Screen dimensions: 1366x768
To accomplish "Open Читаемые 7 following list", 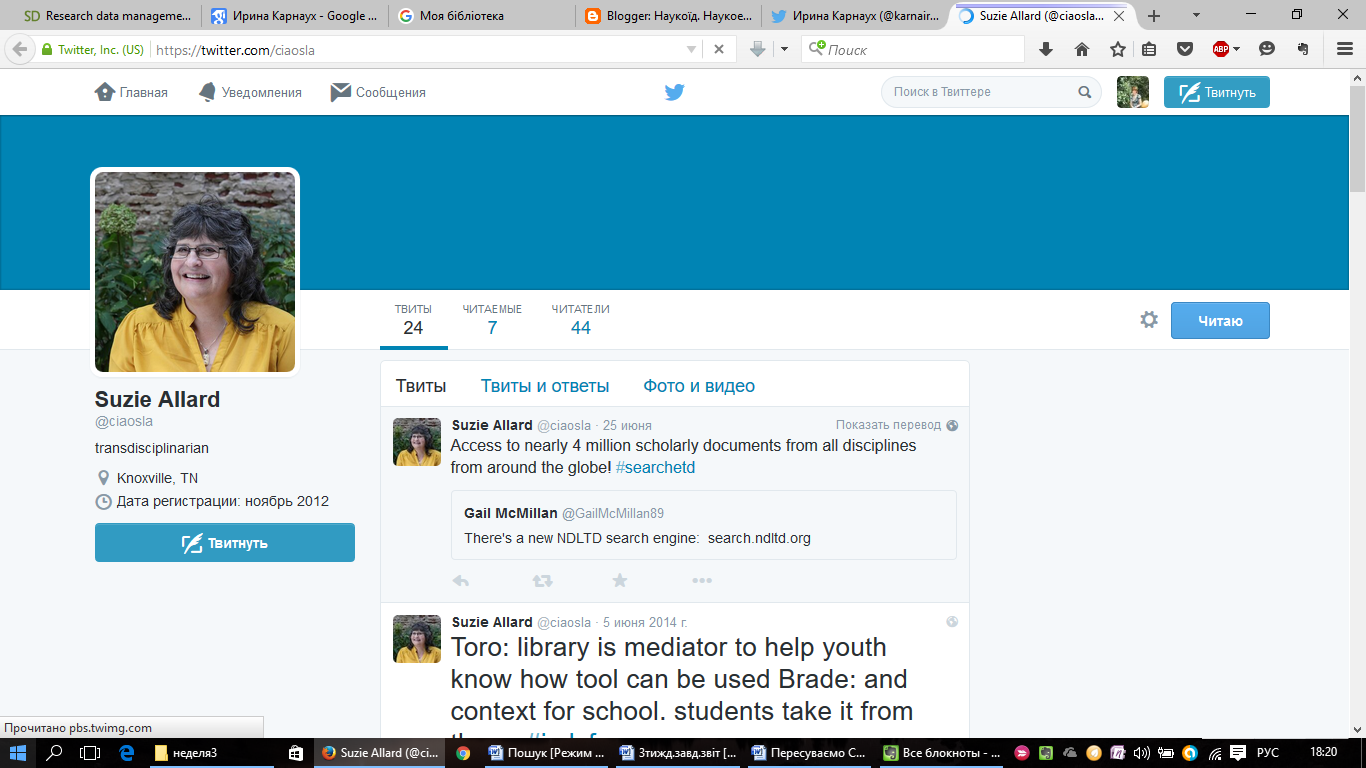I will pyautogui.click(x=492, y=320).
